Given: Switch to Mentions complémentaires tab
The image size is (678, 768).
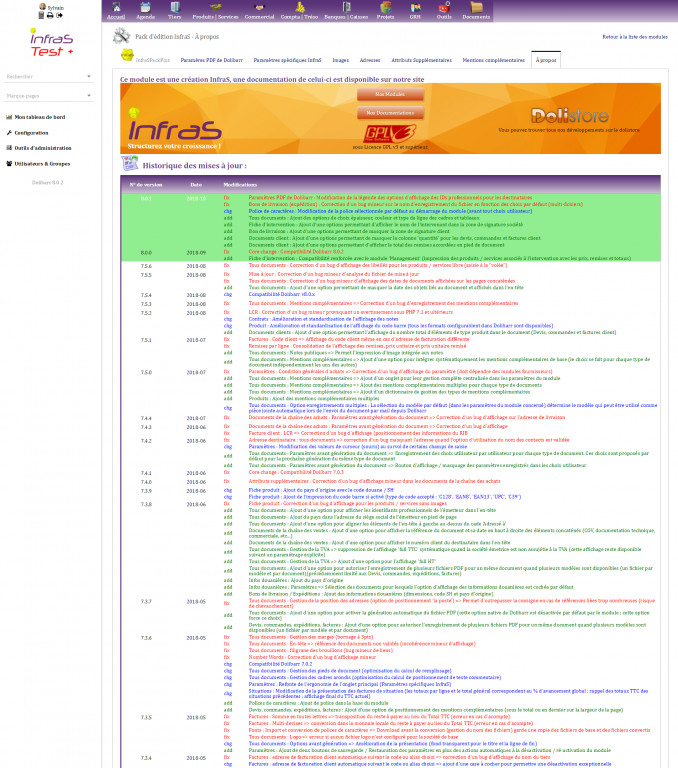Looking at the screenshot, I should (x=493, y=60).
